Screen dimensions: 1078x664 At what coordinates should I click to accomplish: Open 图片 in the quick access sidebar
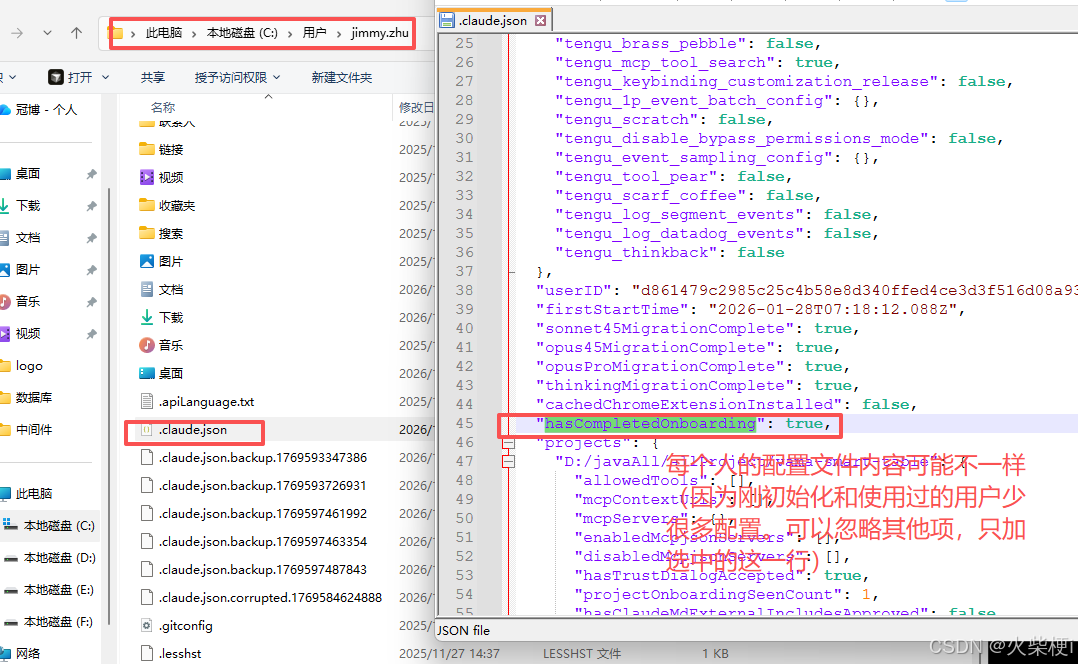tap(28, 269)
